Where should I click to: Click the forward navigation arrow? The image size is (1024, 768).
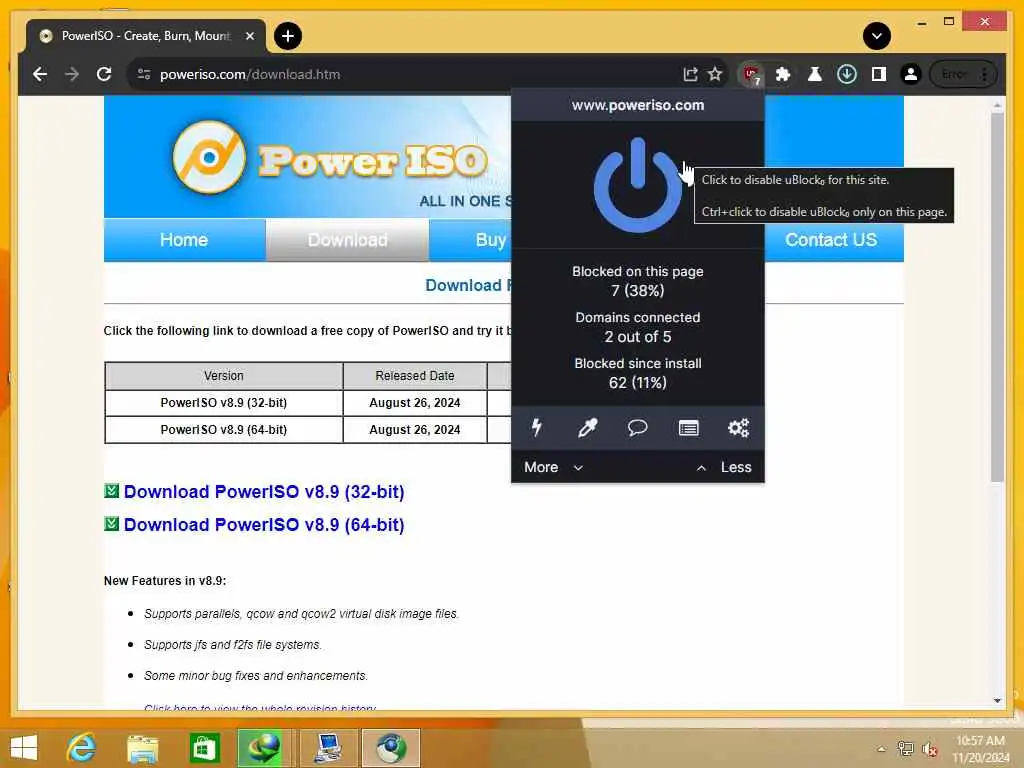[x=72, y=74]
